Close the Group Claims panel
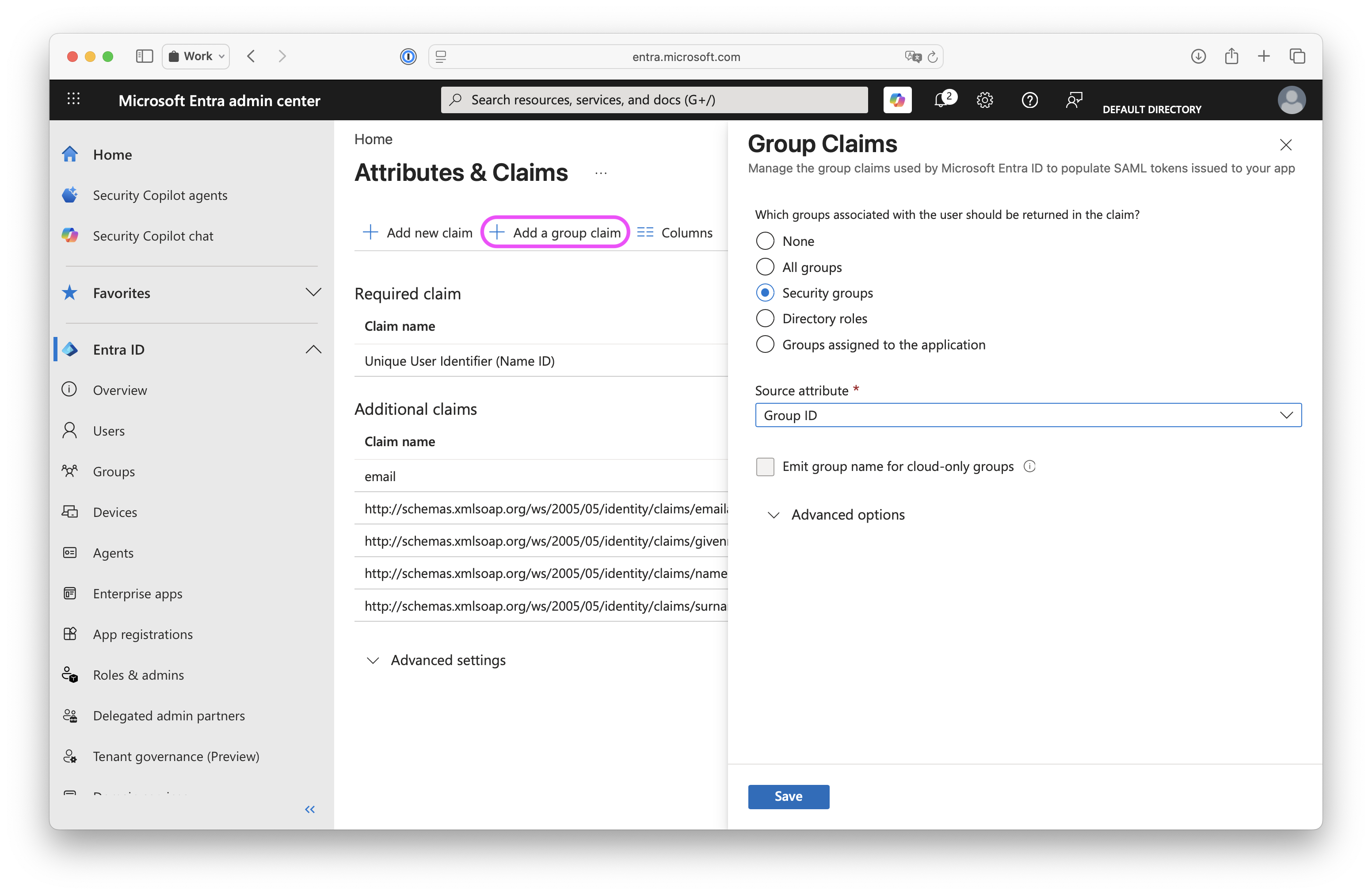Viewport: 1372px width, 895px height. (1285, 145)
